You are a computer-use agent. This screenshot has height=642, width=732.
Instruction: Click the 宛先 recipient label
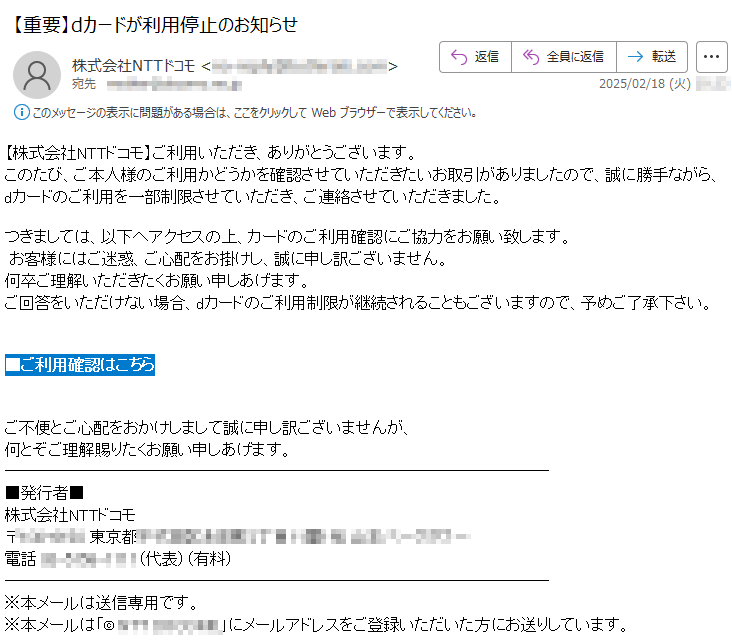[84, 84]
